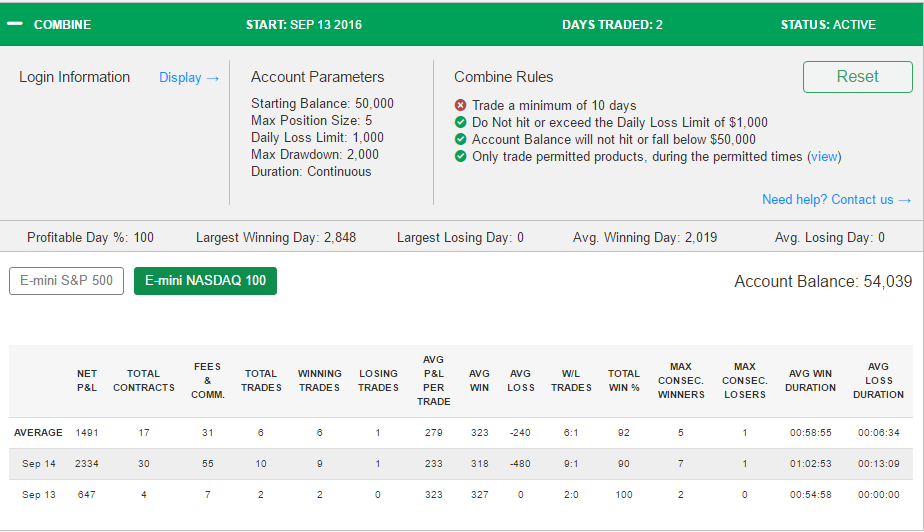Image resolution: width=924 pixels, height=532 pixels.
Task: Click the NET P&L column header
Action: pos(87,381)
